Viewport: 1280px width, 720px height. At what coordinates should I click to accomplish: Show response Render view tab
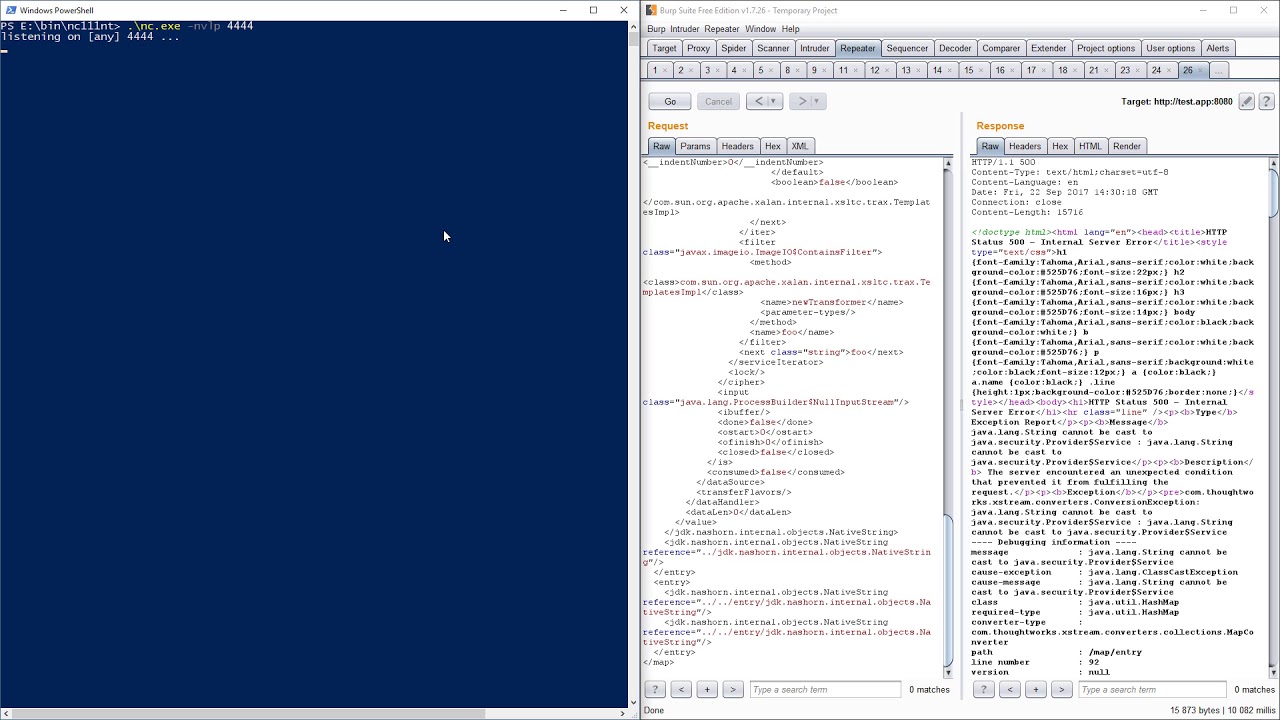click(x=1126, y=146)
